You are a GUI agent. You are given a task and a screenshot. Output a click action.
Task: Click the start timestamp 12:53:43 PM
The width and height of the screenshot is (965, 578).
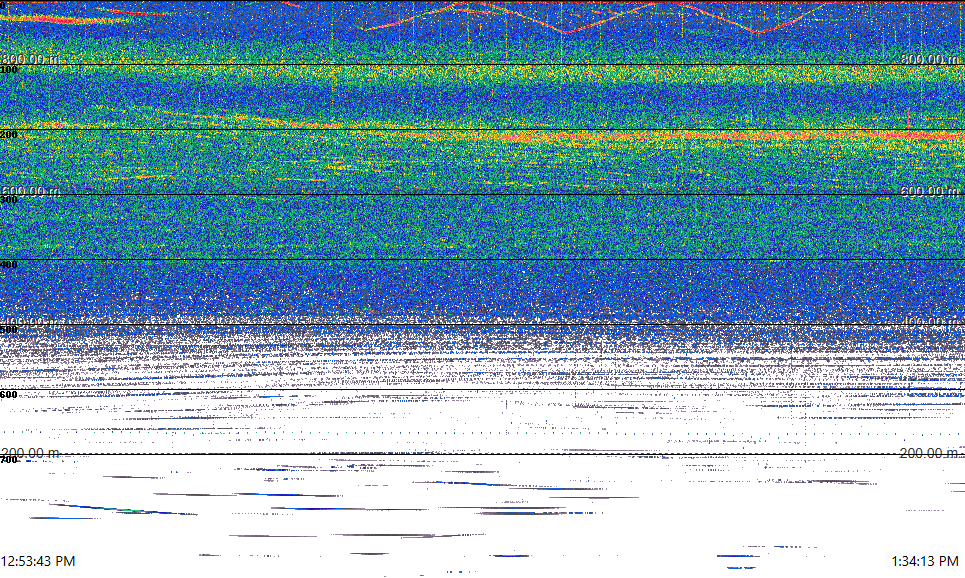38,561
